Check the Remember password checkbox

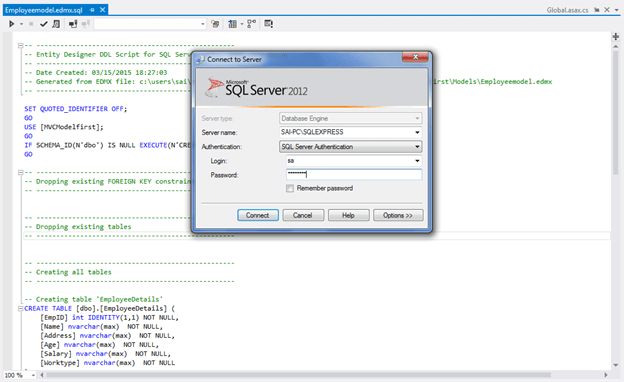point(290,188)
